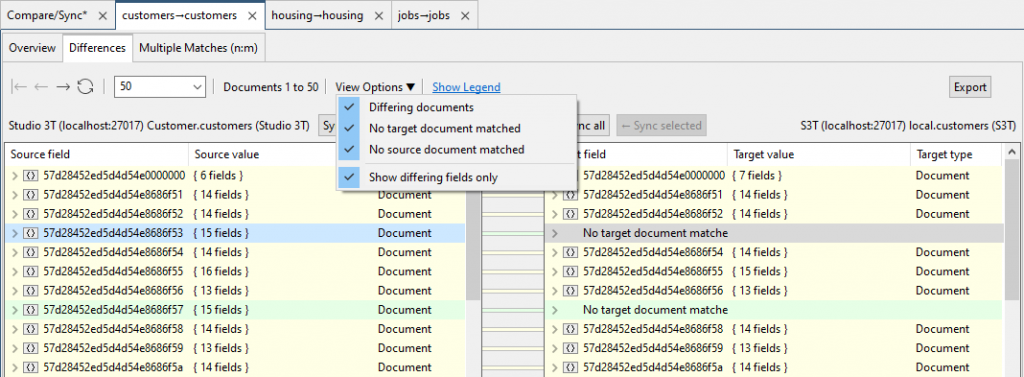Viewport: 1024px width, 377px height.
Task: Click the Sync selected button
Action: coord(662,125)
